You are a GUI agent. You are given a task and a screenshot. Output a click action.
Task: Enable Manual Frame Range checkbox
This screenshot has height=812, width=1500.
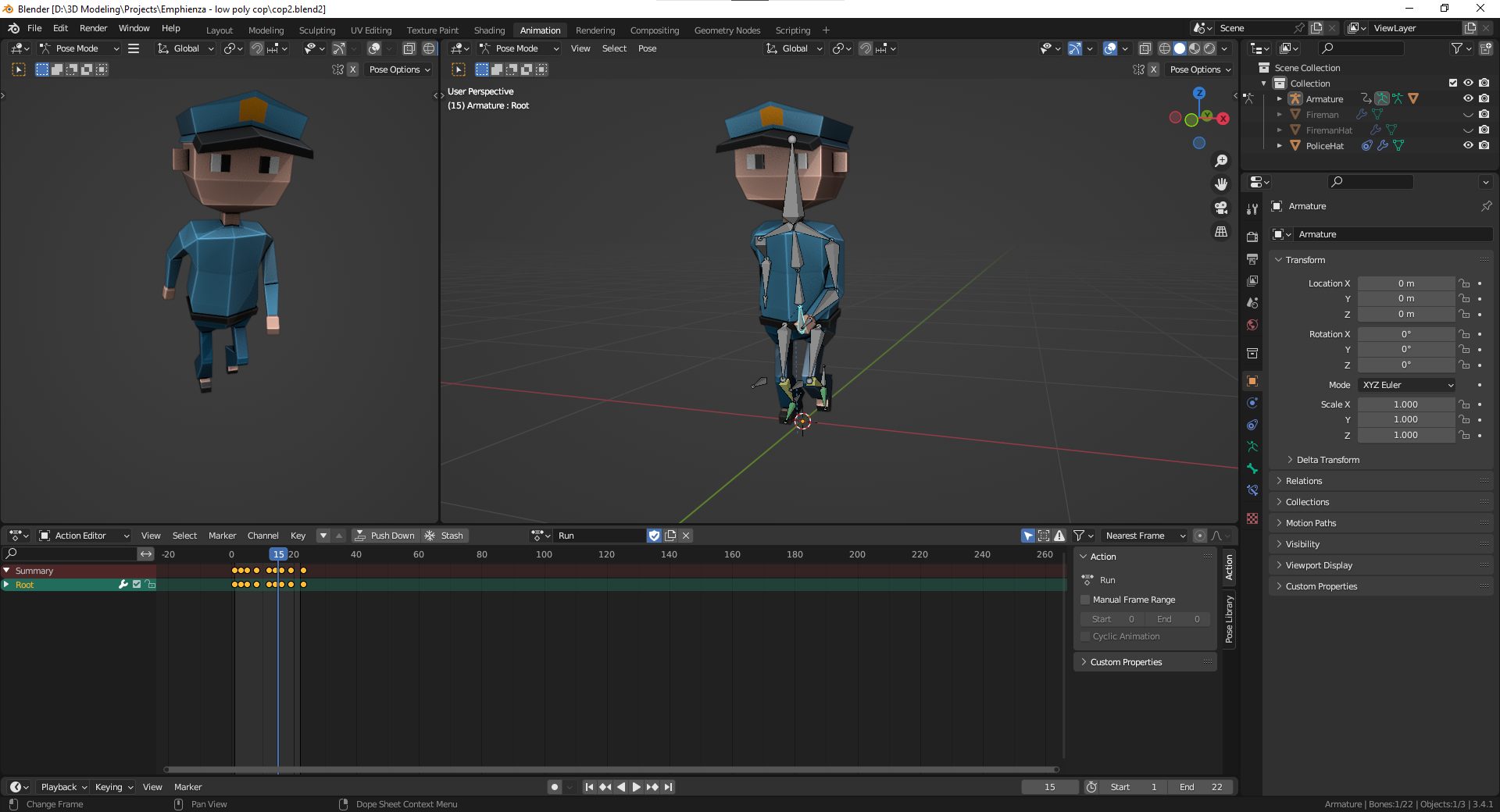(x=1085, y=600)
